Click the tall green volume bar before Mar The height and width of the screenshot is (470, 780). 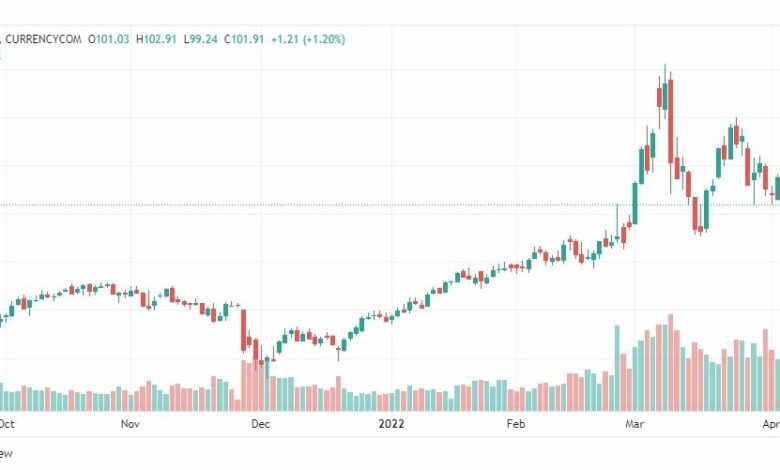(x=617, y=368)
